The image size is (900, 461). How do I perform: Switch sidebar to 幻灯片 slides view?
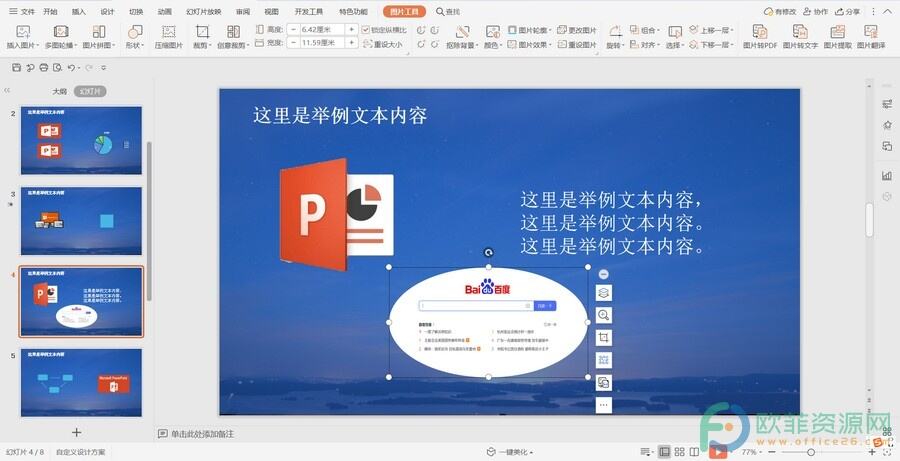click(x=90, y=91)
